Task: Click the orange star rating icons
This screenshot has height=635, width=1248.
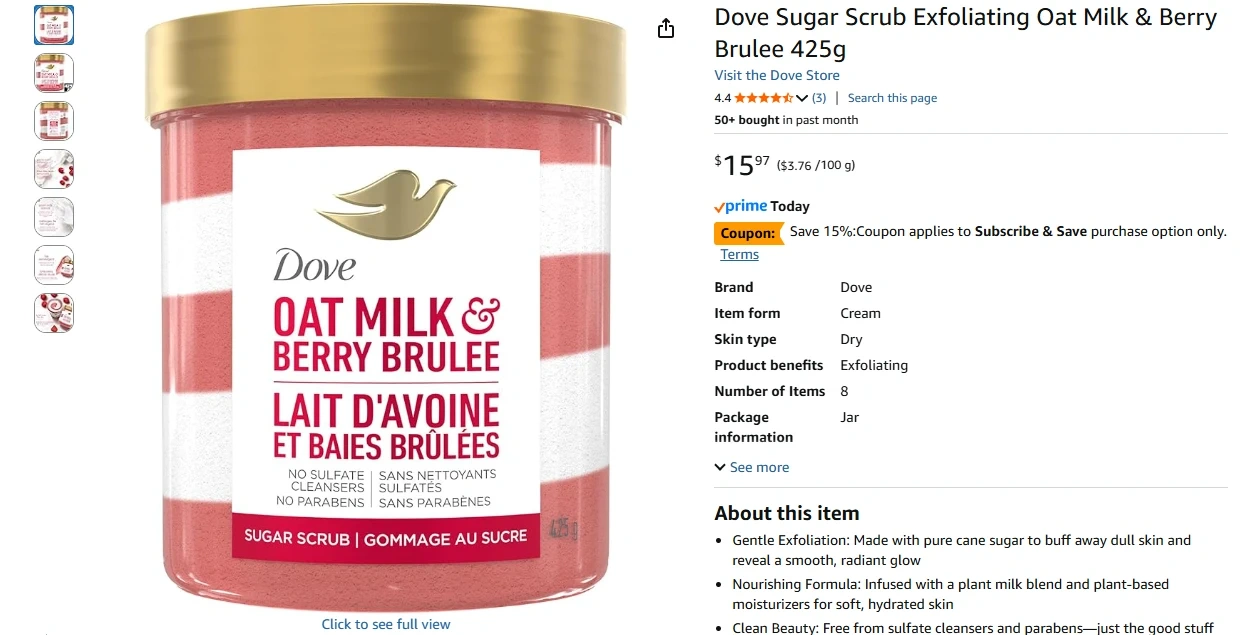Action: pos(764,98)
